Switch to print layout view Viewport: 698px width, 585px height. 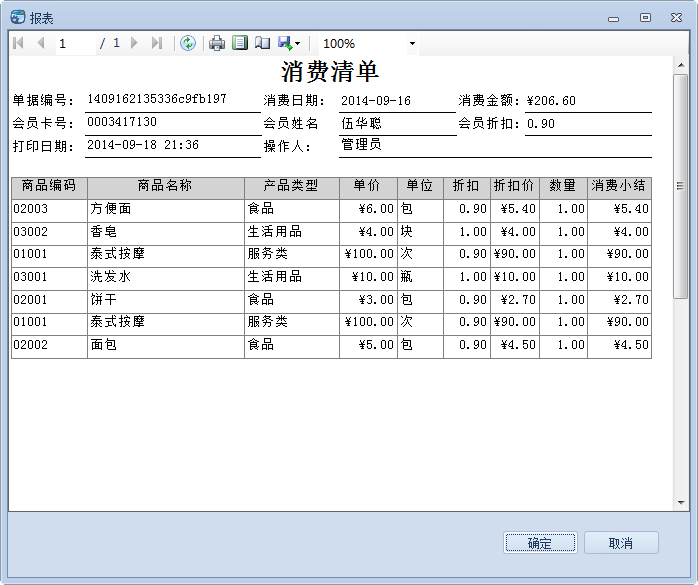click(240, 43)
